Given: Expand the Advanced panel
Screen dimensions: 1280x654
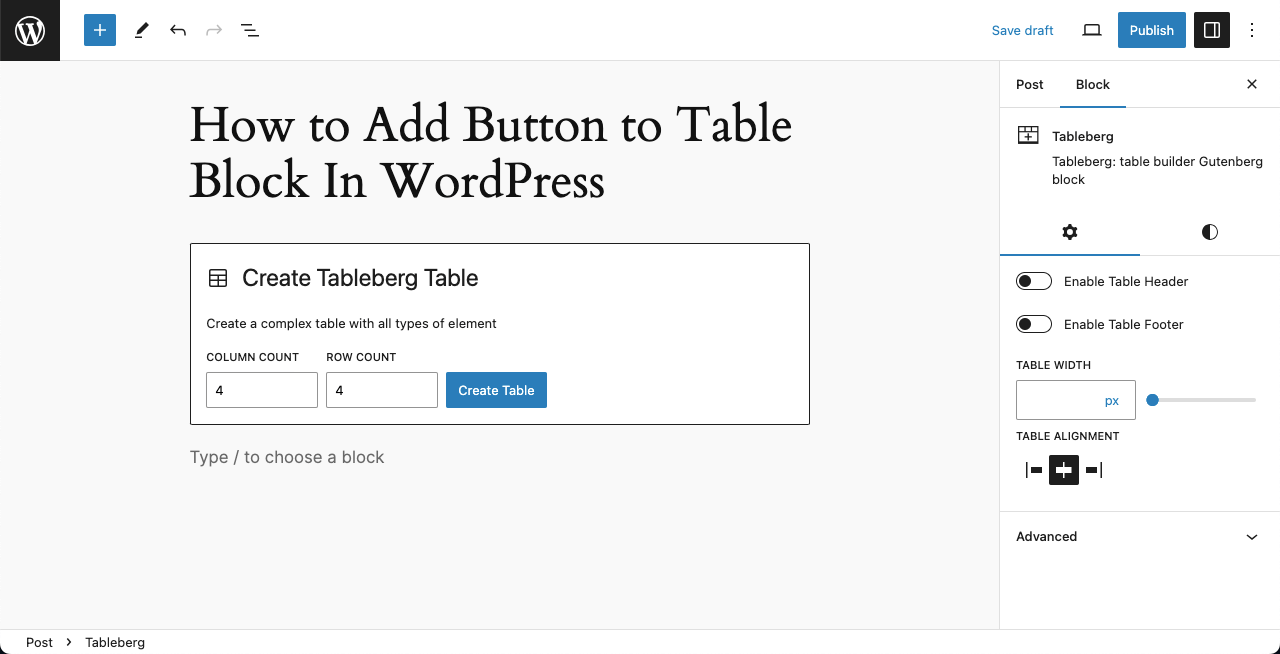Looking at the screenshot, I should coord(1140,537).
